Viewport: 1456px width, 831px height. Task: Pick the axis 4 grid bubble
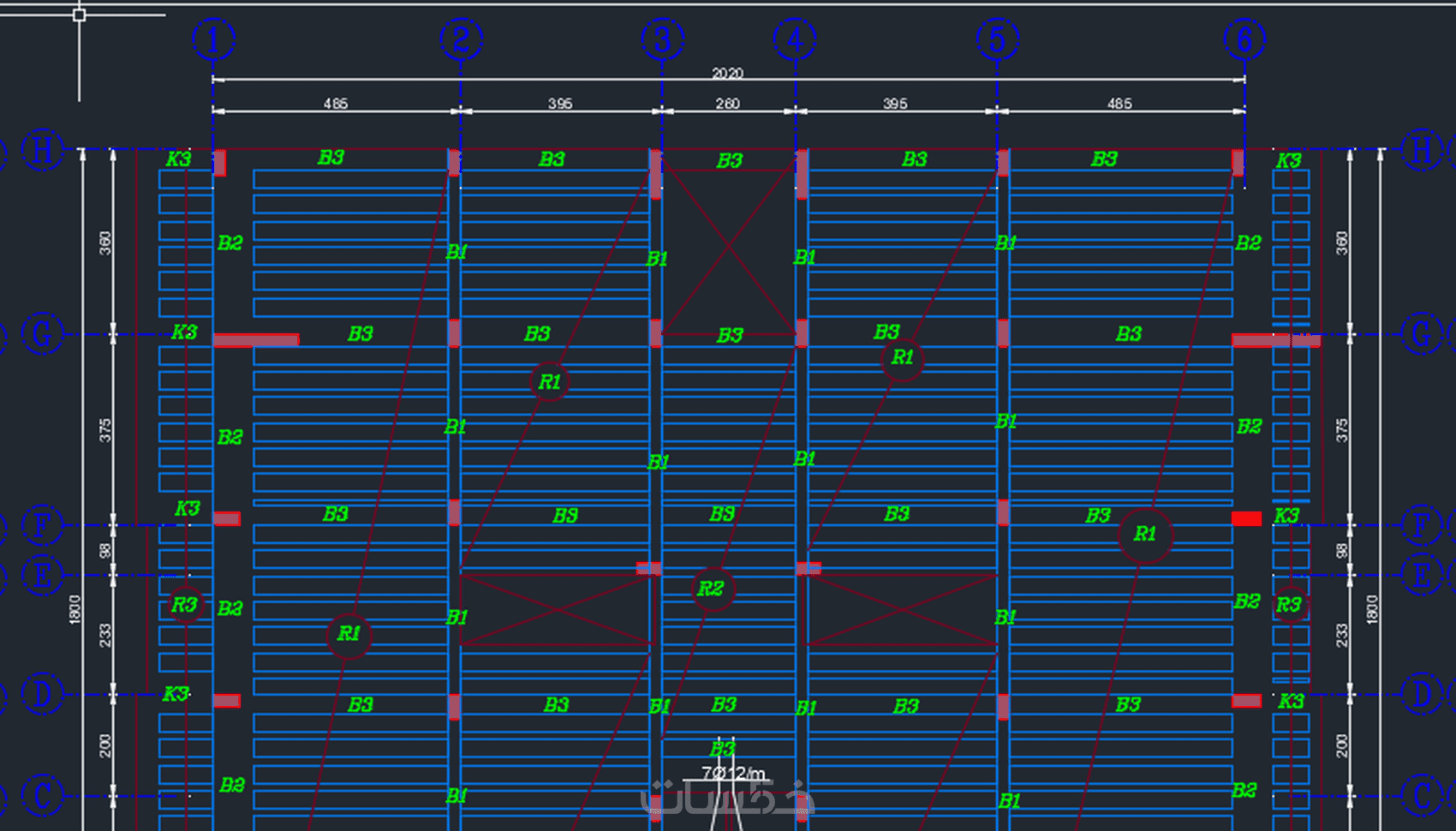796,39
